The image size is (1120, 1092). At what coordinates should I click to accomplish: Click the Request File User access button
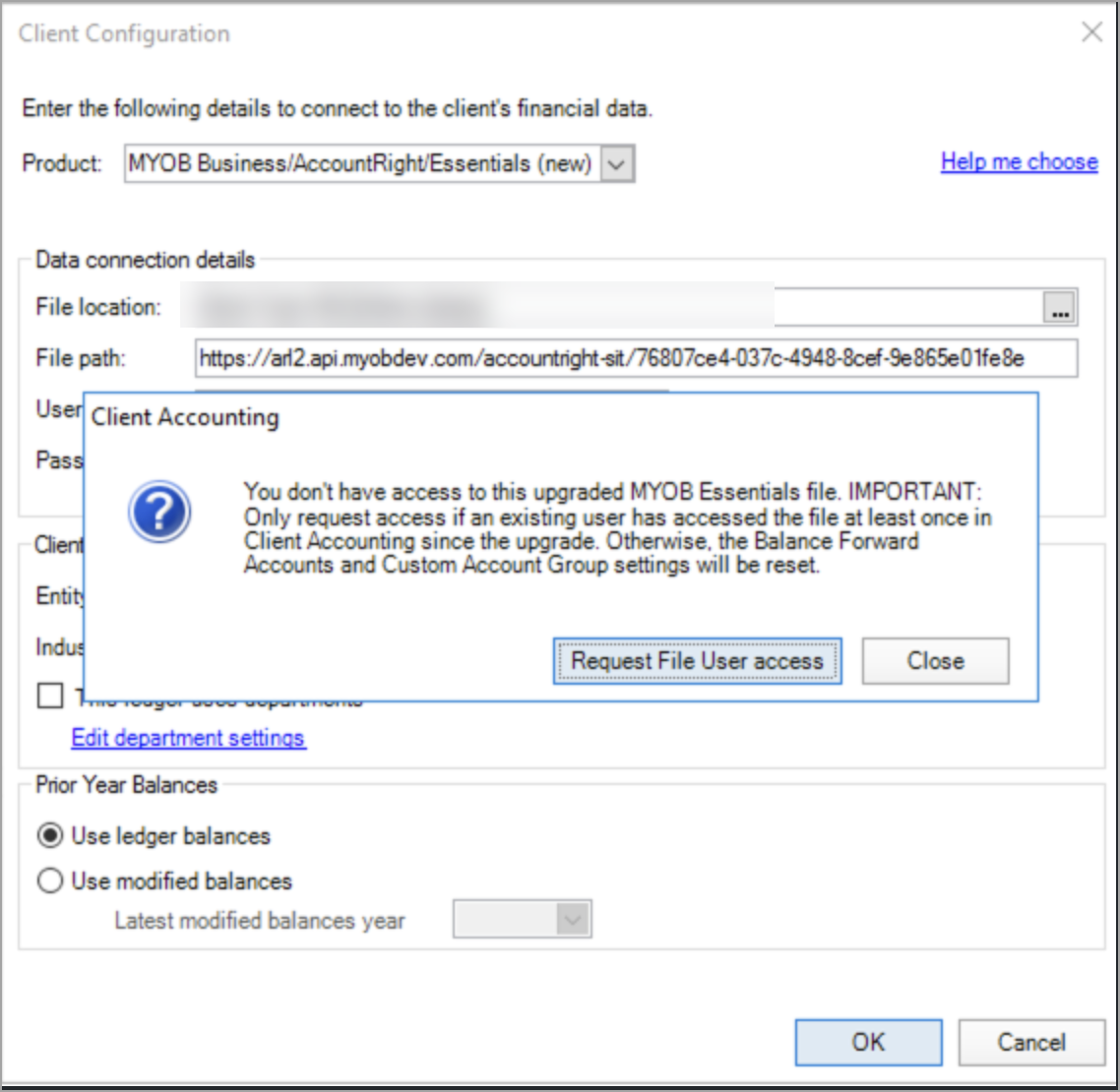[x=698, y=660]
